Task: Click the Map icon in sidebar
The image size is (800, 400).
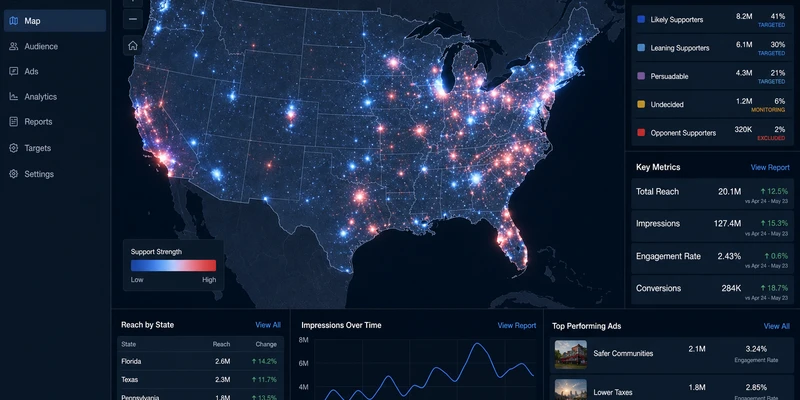Action: (14, 21)
